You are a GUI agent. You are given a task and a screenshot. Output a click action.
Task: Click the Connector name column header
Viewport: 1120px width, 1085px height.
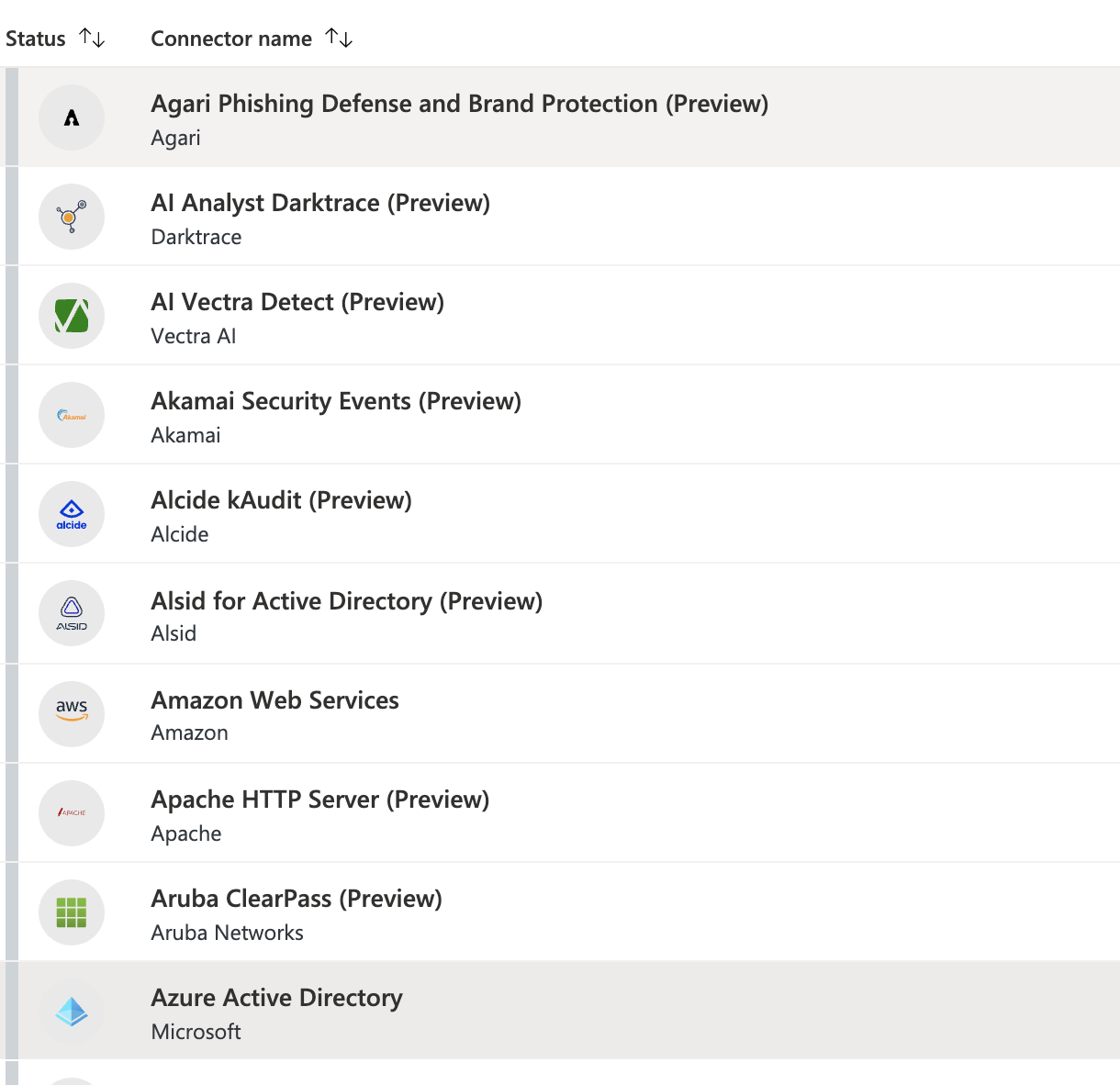[231, 39]
